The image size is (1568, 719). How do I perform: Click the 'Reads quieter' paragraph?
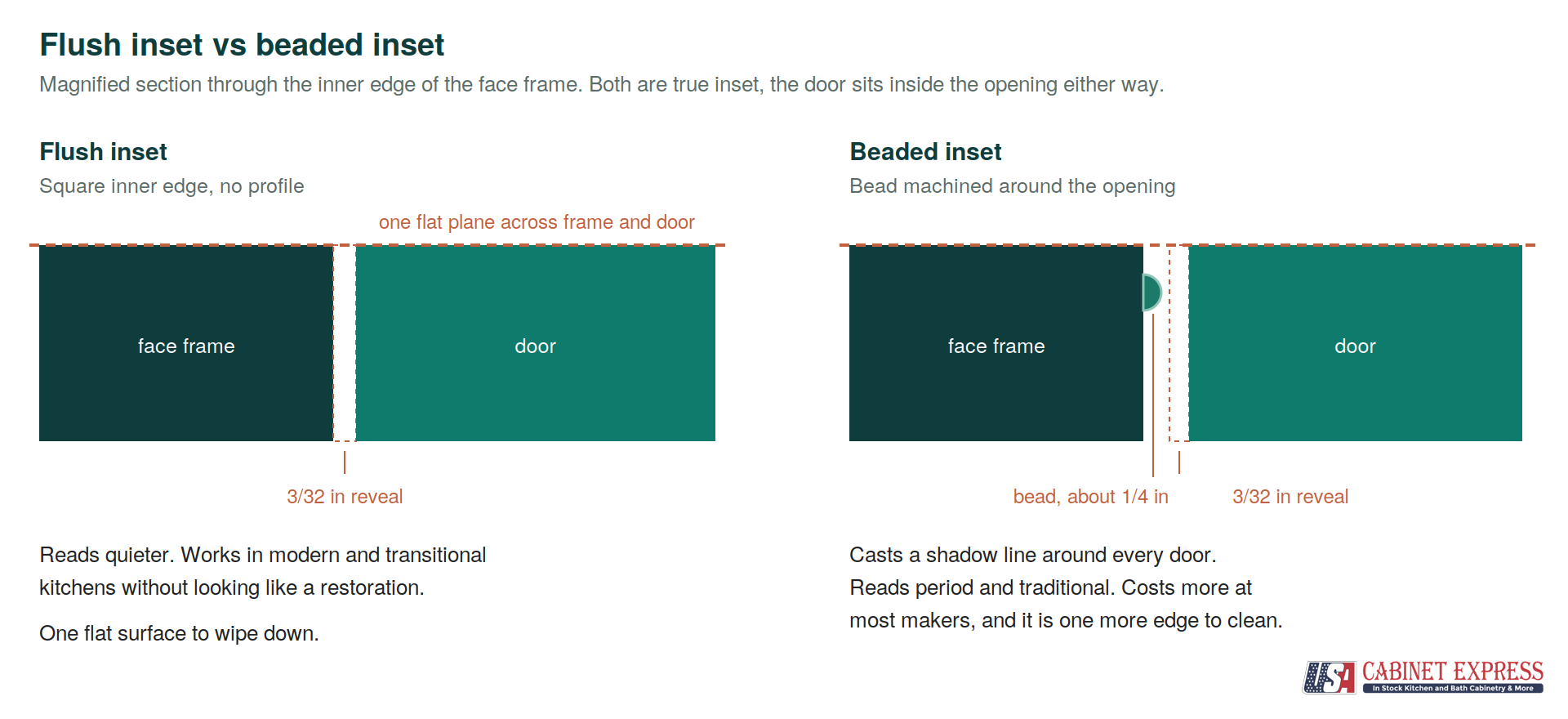click(x=263, y=571)
